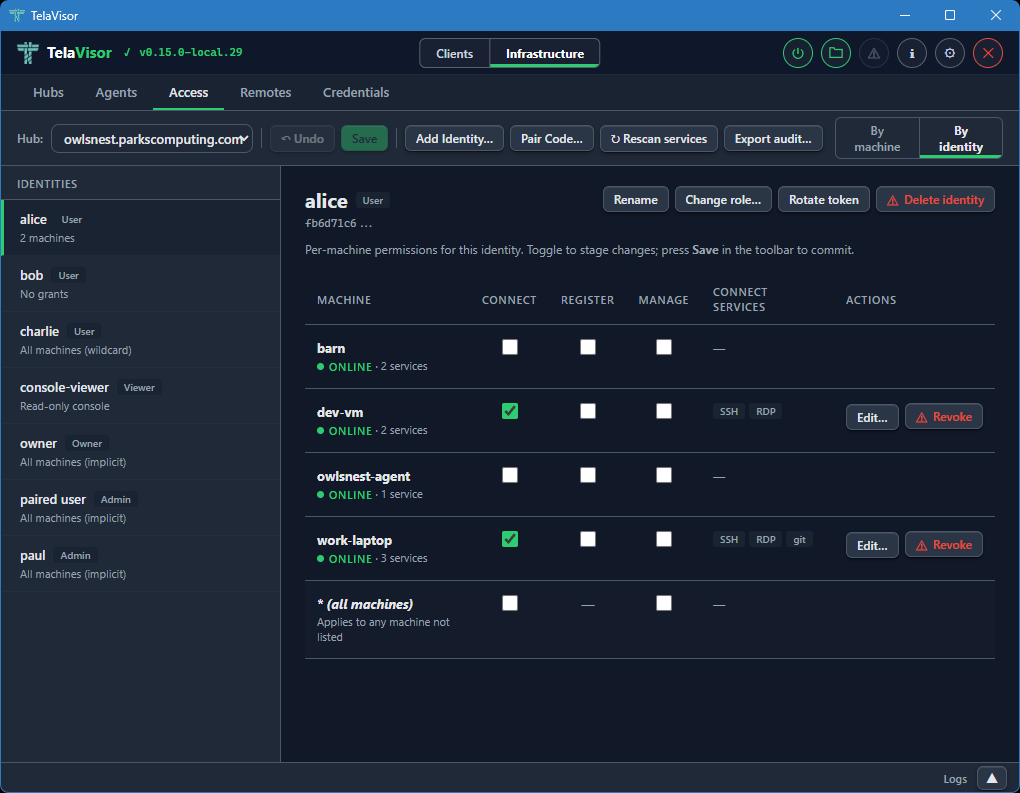Toggle Manage checkbox for dev-vm

point(664,411)
